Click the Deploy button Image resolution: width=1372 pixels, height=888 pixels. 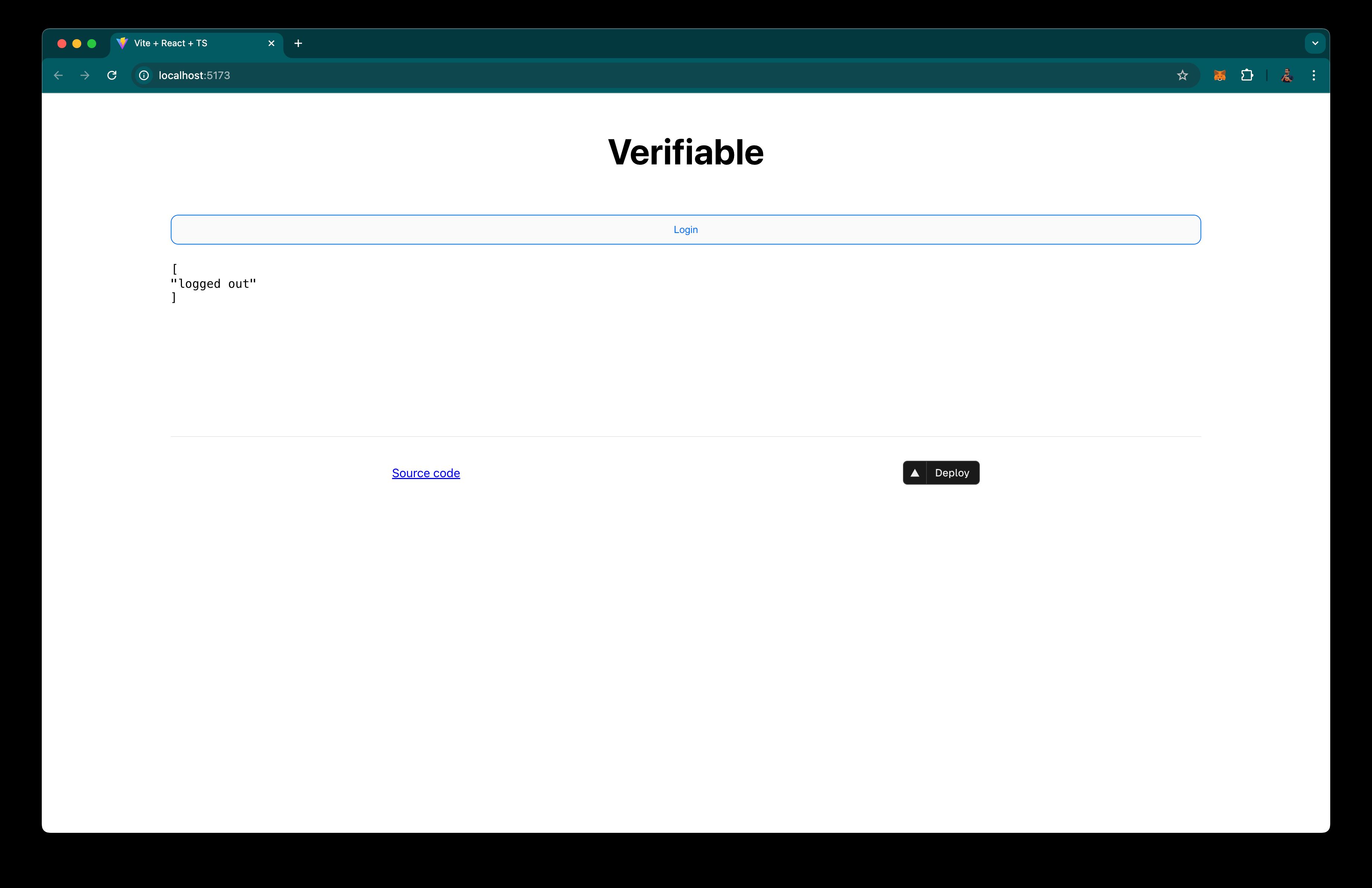pos(940,472)
